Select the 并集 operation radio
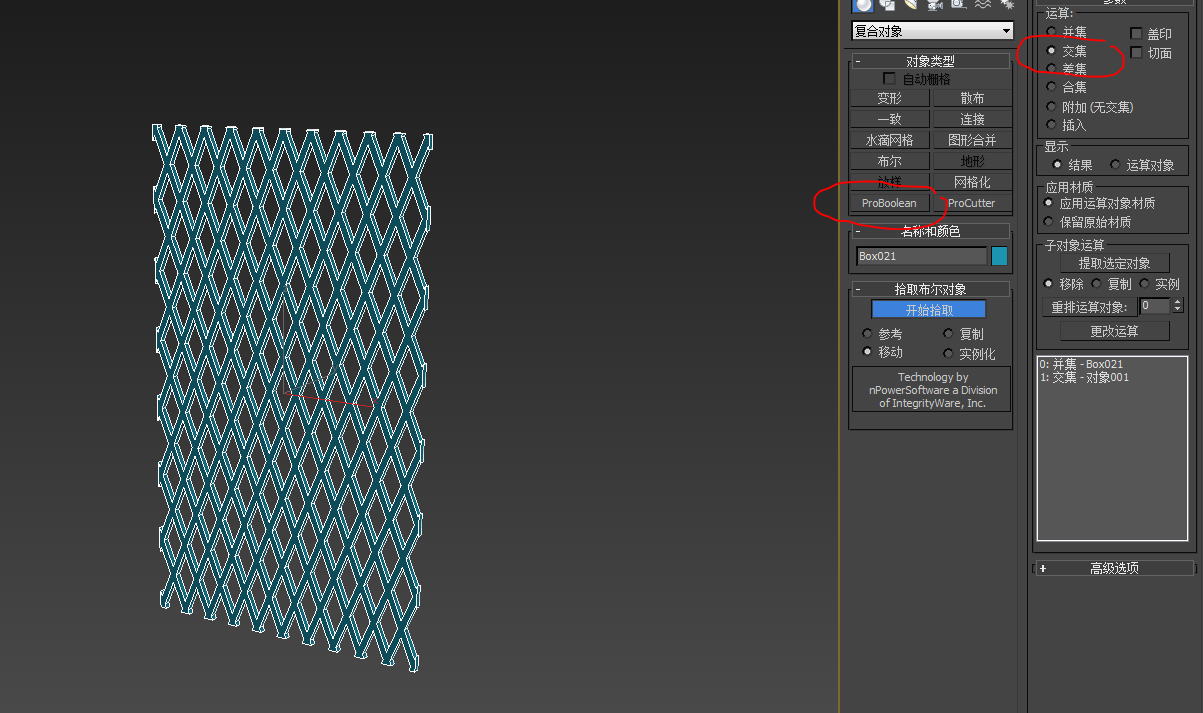Image resolution: width=1203 pixels, height=713 pixels. 1051,32
